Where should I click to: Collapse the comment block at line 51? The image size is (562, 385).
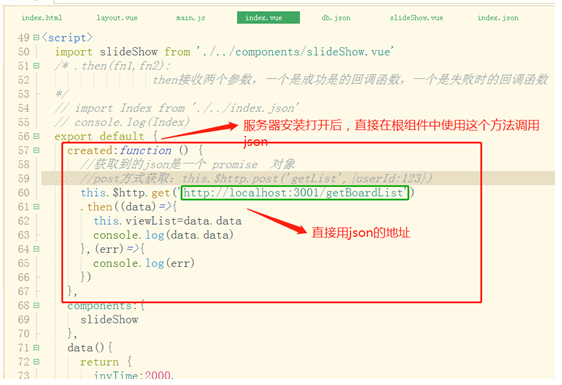36,66
